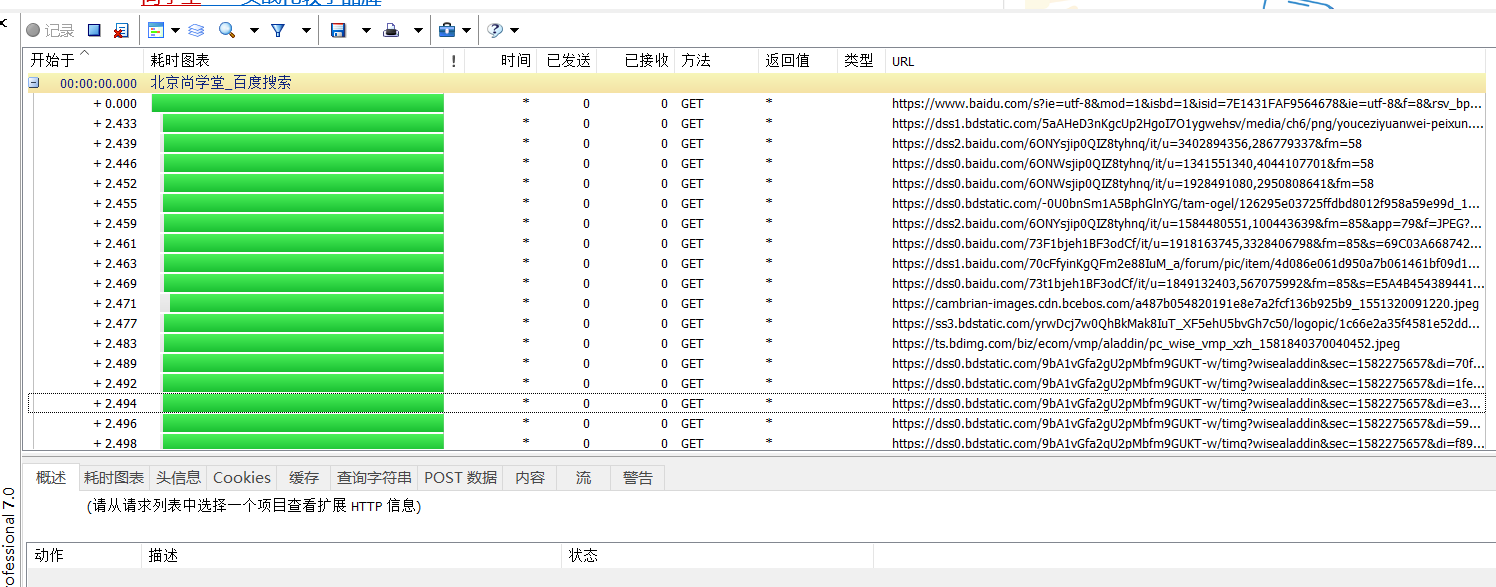Sort by the 时间 column header
1496x587 pixels.
pos(500,61)
